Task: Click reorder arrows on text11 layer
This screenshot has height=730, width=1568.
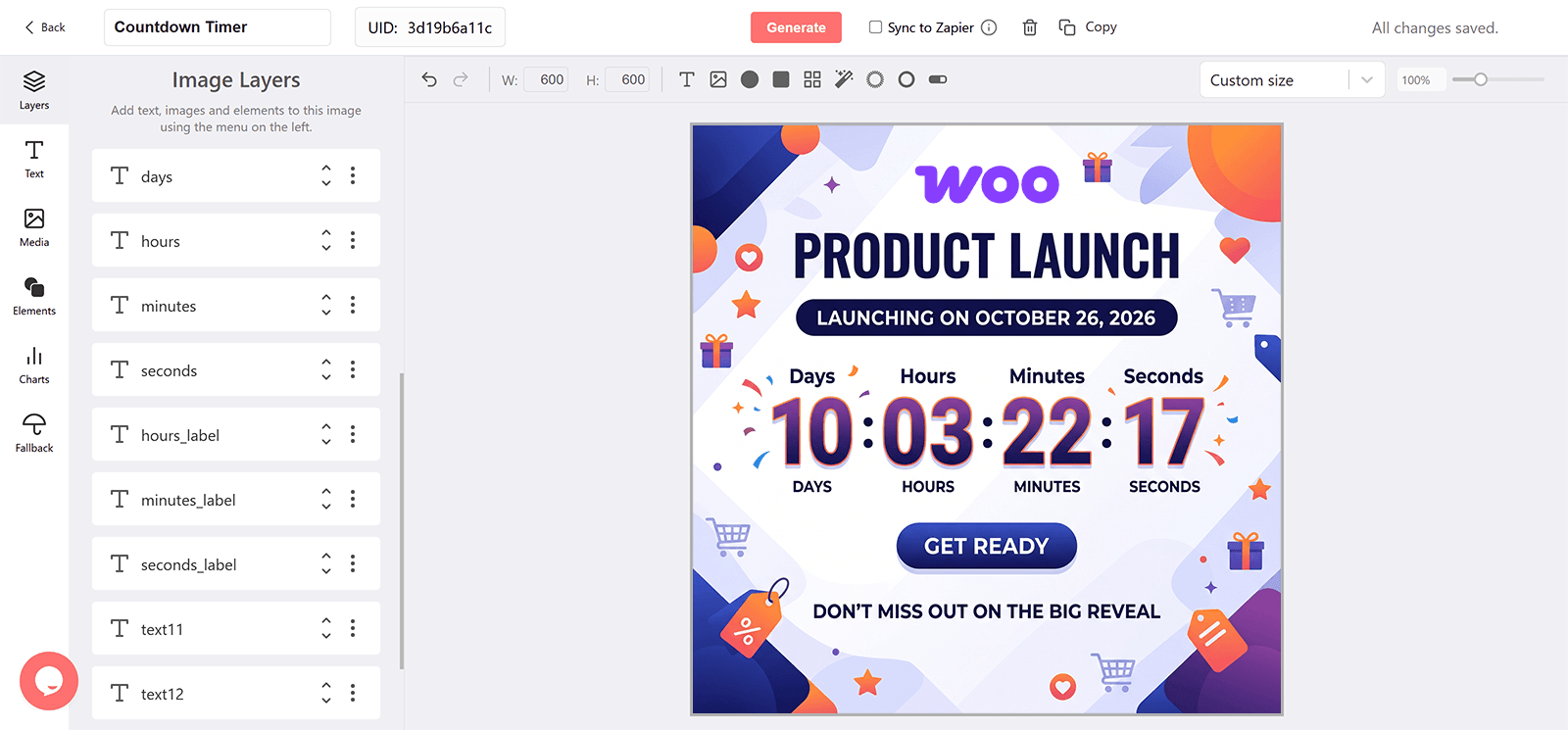Action: pos(326,628)
